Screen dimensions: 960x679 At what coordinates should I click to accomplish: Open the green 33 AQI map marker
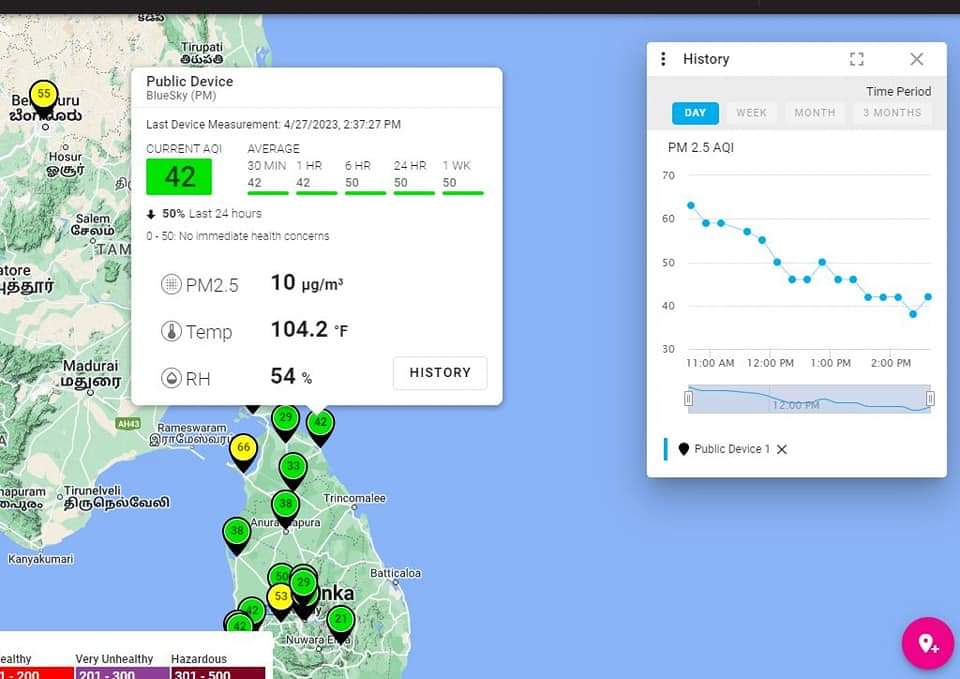[292, 467]
